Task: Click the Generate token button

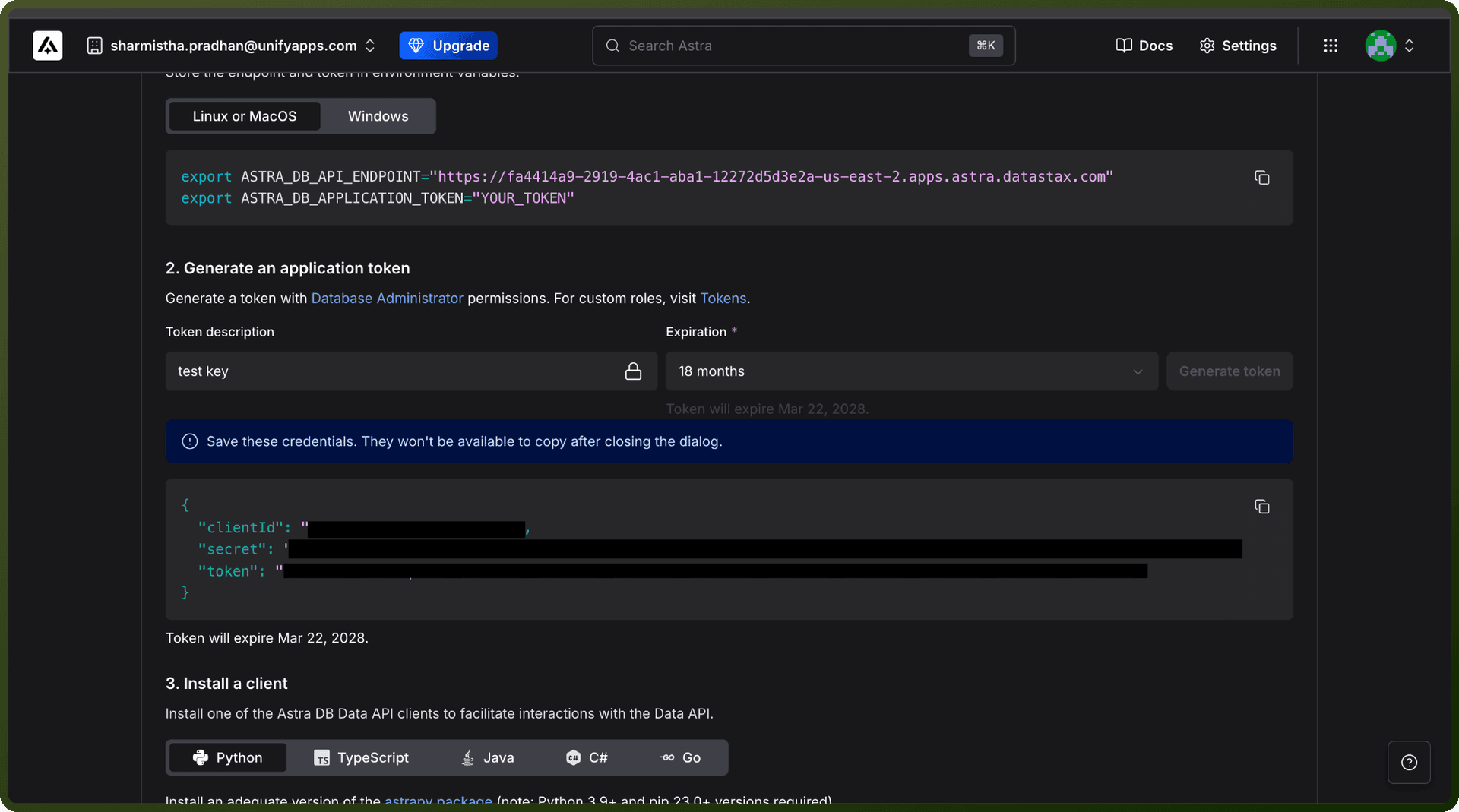Action: click(1230, 371)
